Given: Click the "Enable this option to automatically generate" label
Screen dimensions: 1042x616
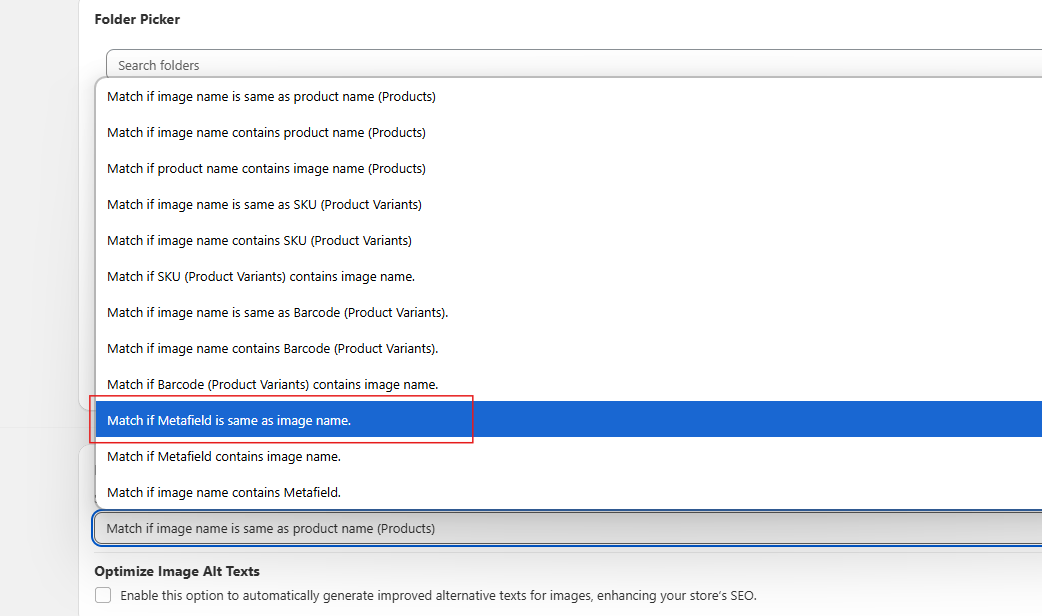Looking at the screenshot, I should point(438,595).
